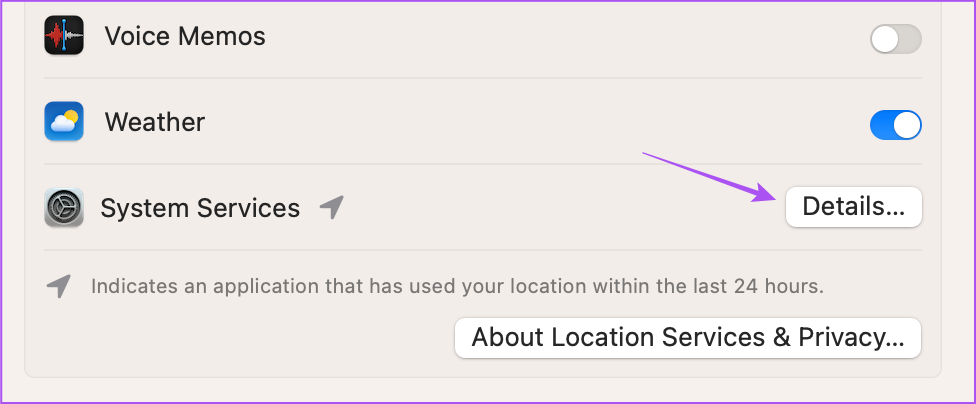Click the Voice Memos app icon
The image size is (976, 404).
pyautogui.click(x=63, y=35)
